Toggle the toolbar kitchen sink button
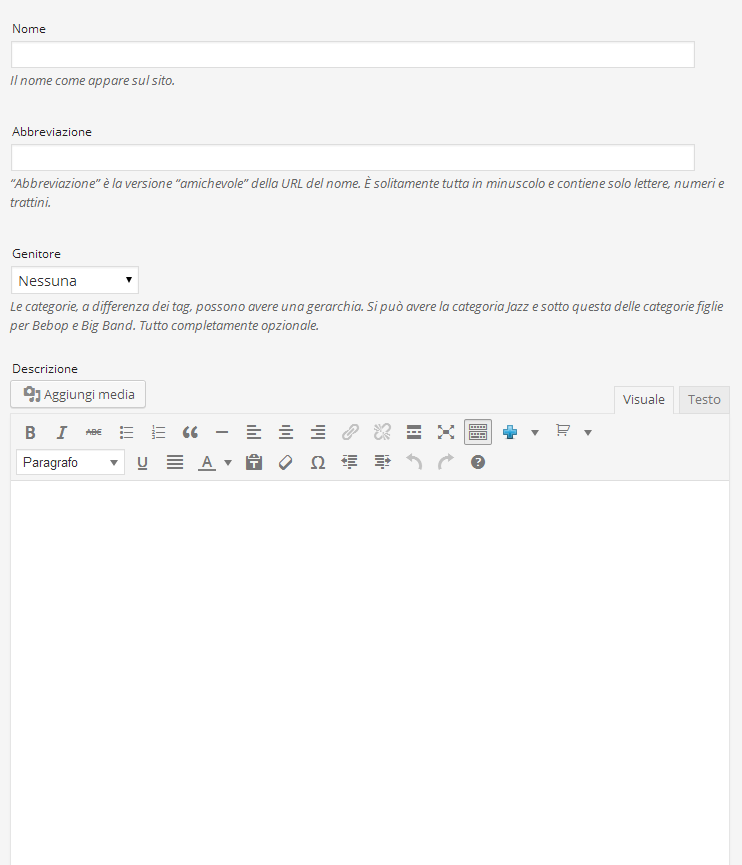The width and height of the screenshot is (742, 865). 478,432
